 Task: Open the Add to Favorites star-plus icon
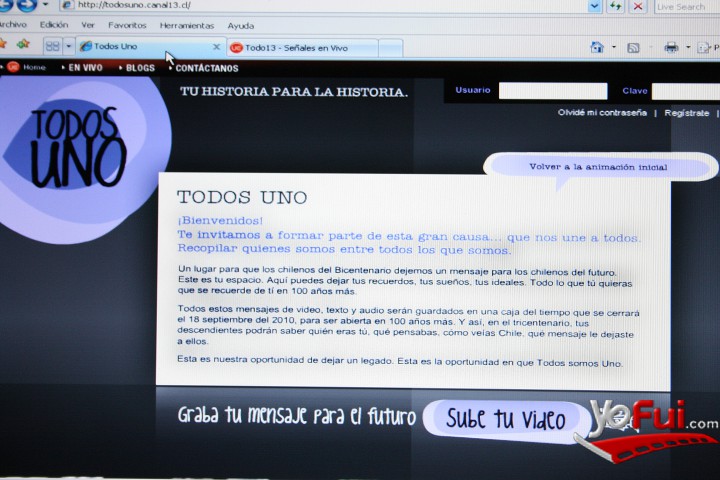click(x=22, y=44)
